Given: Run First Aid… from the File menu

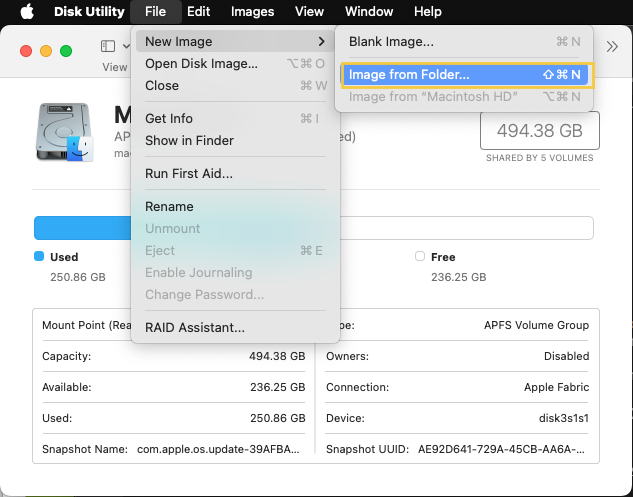Looking at the screenshot, I should [x=189, y=174].
